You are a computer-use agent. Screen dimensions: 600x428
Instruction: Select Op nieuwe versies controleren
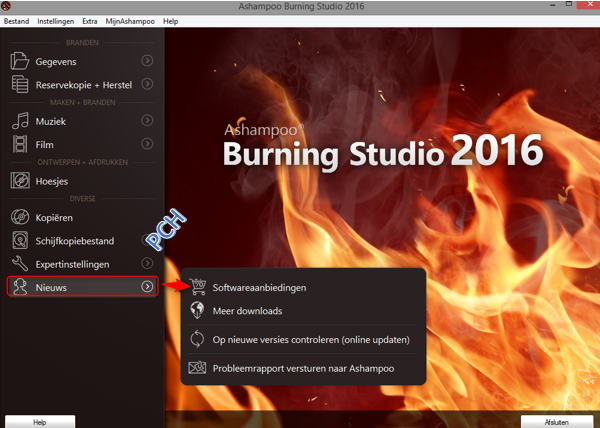point(311,340)
